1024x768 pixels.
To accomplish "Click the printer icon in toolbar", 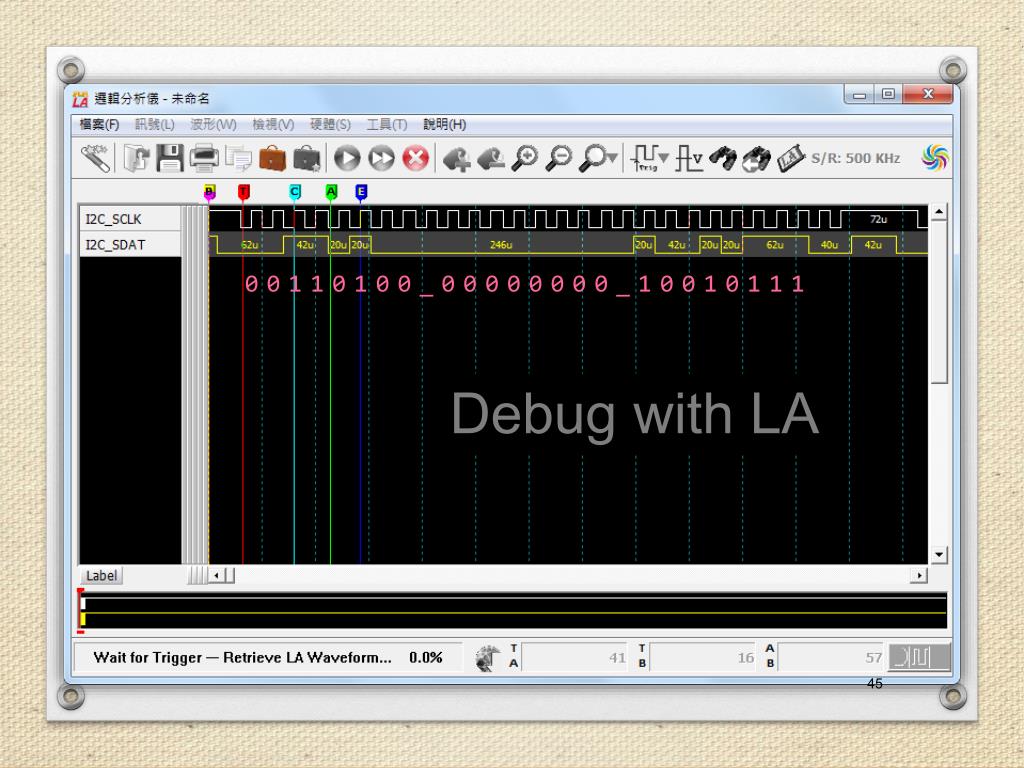I will tap(204, 158).
